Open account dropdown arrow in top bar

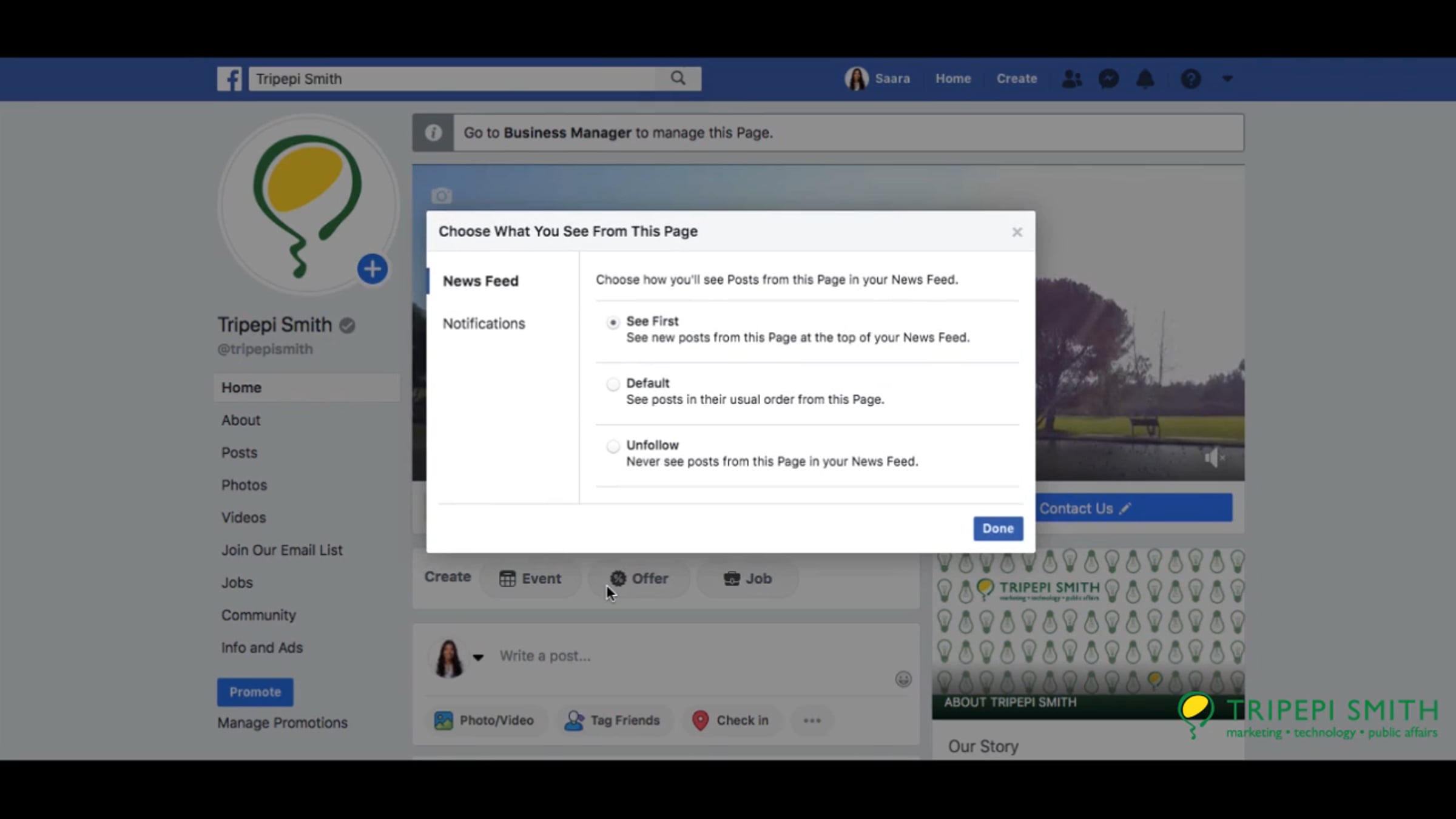1227,79
